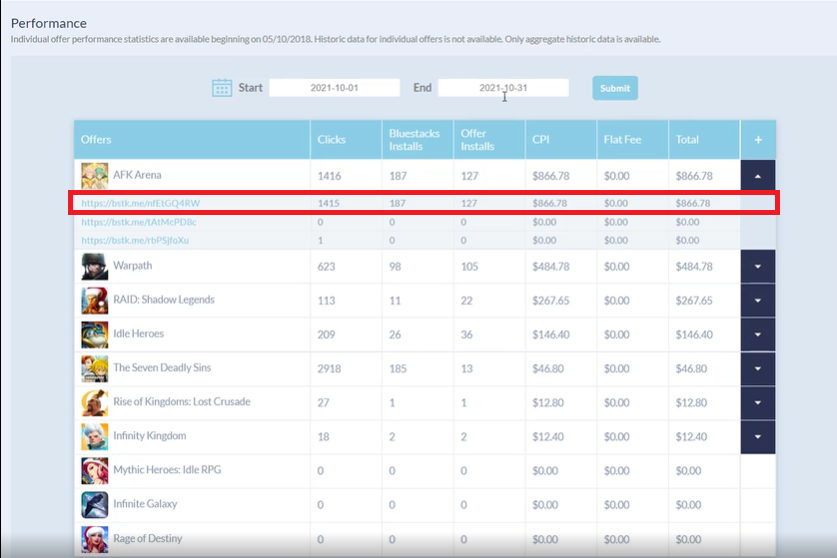Click the Offer Installs column header
Image resolution: width=837 pixels, height=558 pixels.
(489, 139)
